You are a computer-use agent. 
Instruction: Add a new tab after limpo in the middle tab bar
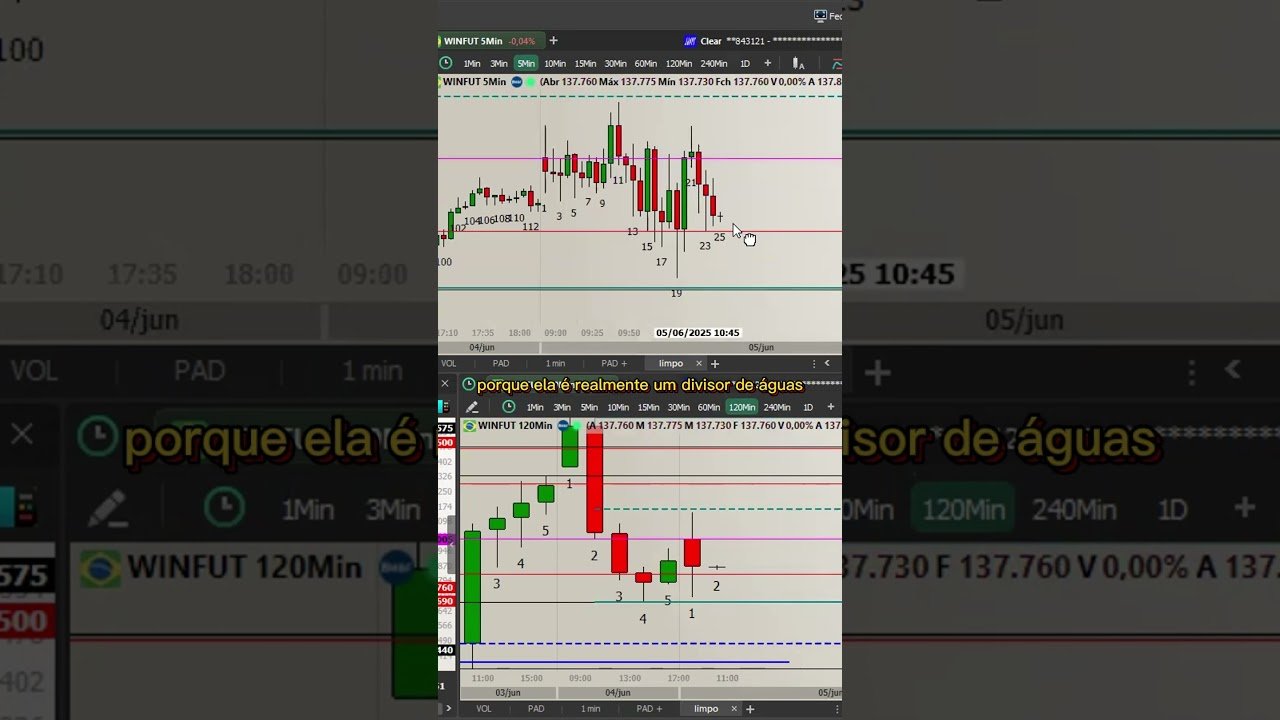715,364
